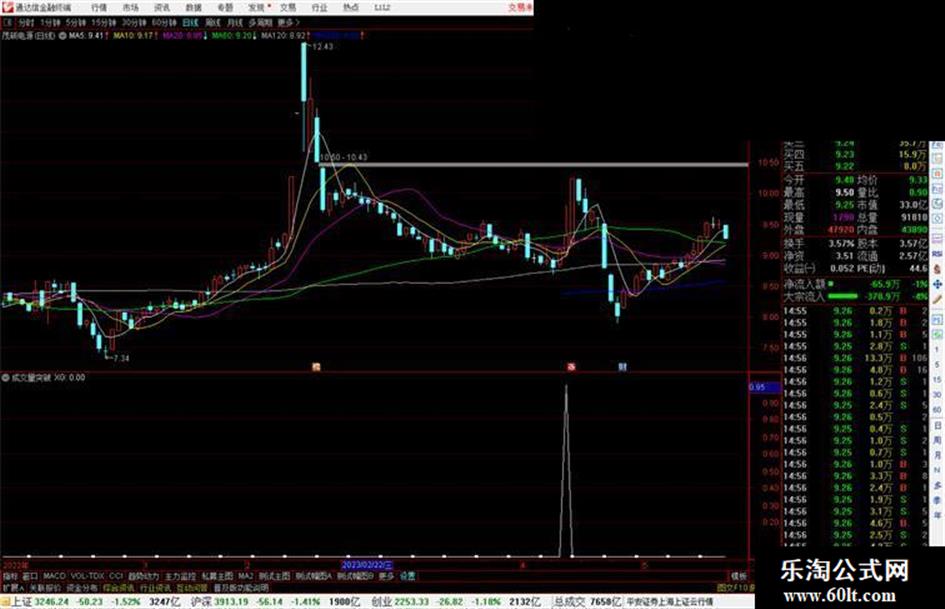The height and width of the screenshot is (609, 945).
Task: Select the 周线 weekly period
Action: tap(213, 23)
